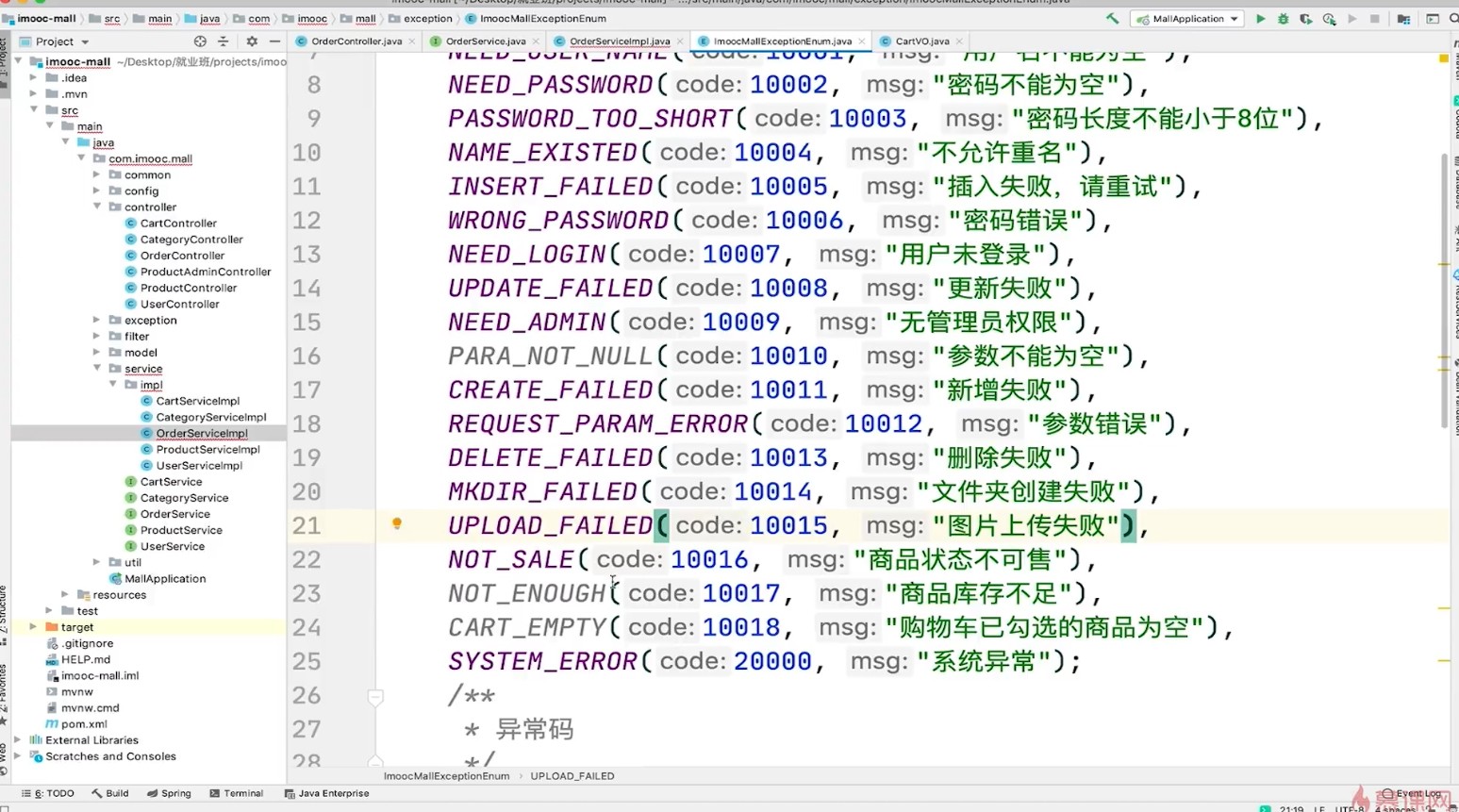The image size is (1459, 812).
Task: Open the Terminal tool window
Action: tap(237, 793)
